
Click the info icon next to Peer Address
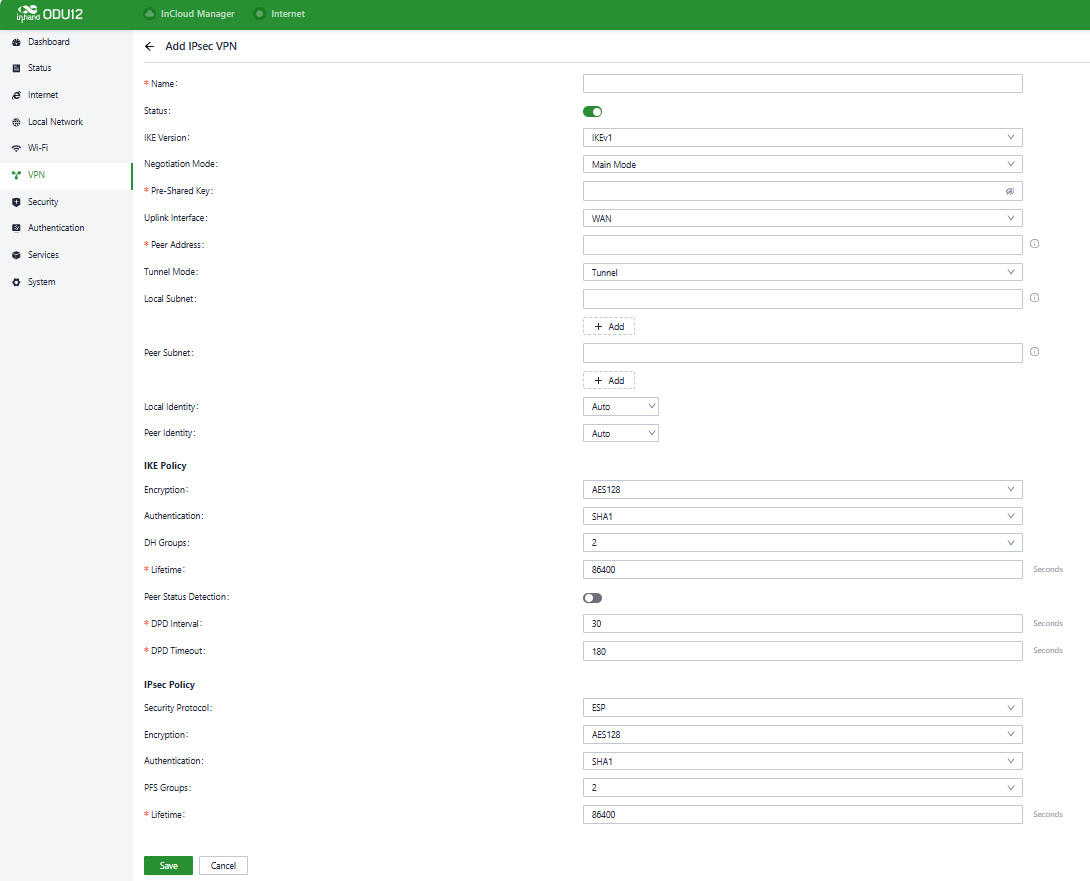click(x=1034, y=244)
